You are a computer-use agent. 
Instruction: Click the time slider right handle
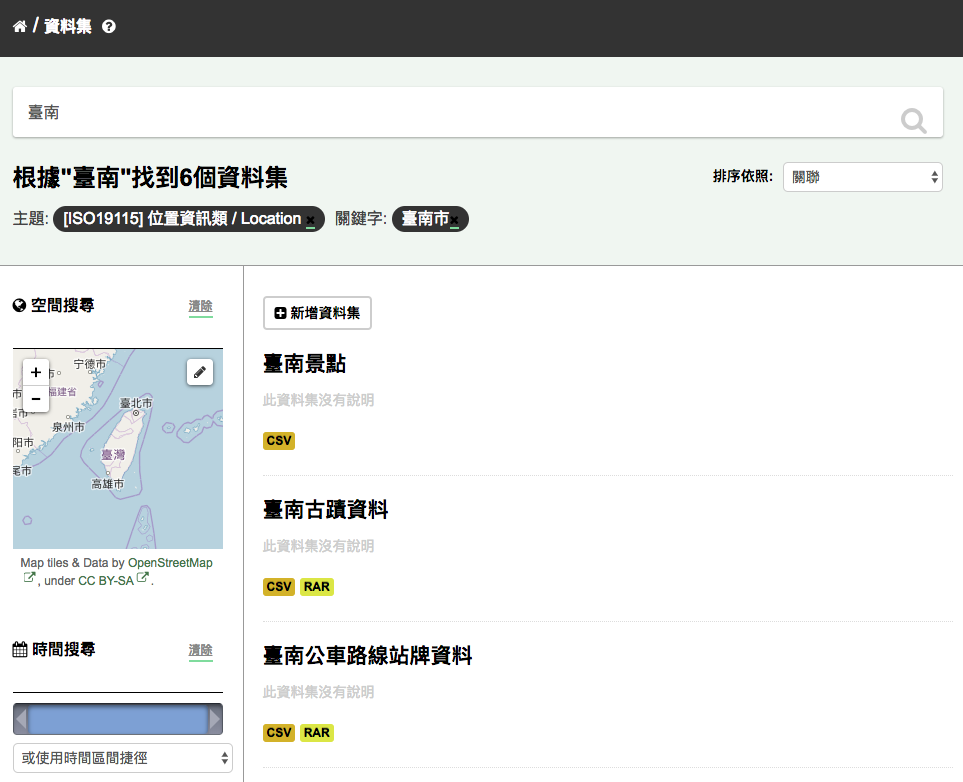point(215,719)
